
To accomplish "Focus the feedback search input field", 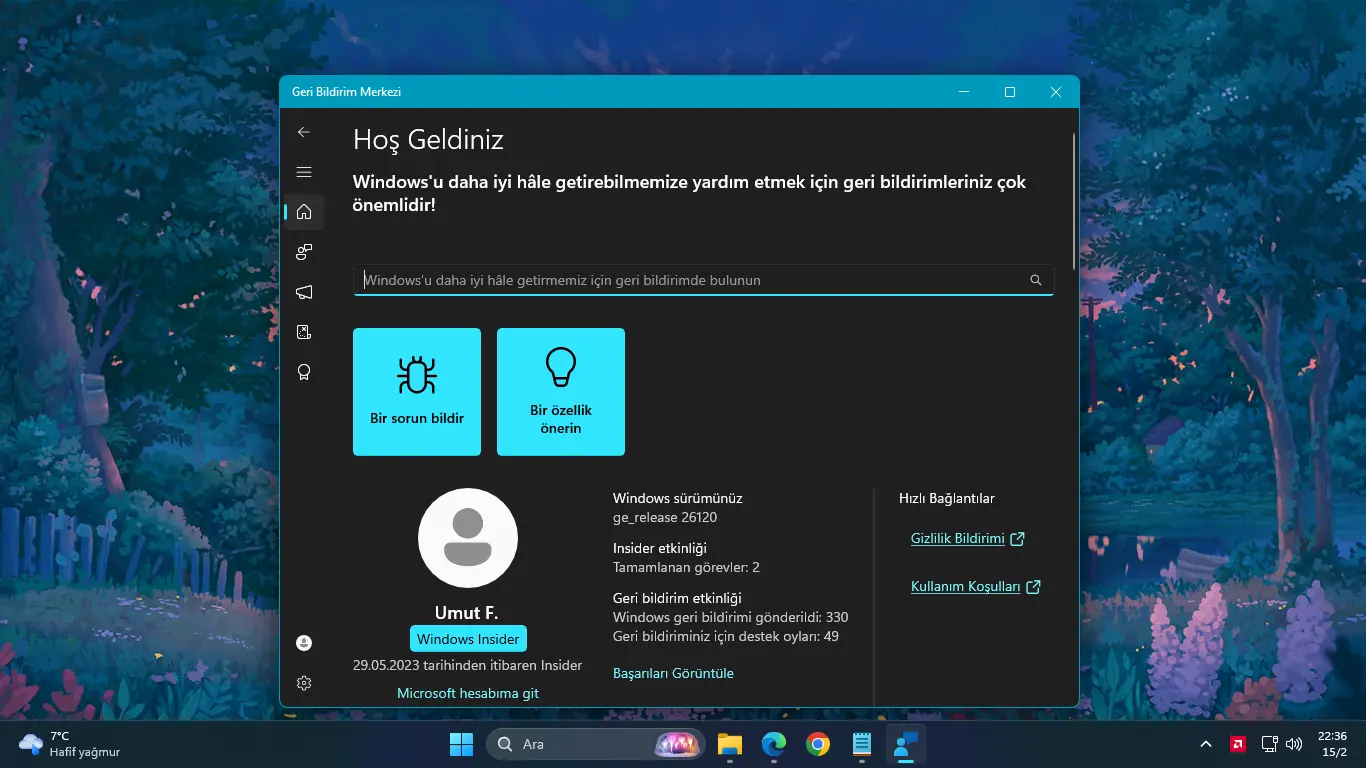I will 690,280.
